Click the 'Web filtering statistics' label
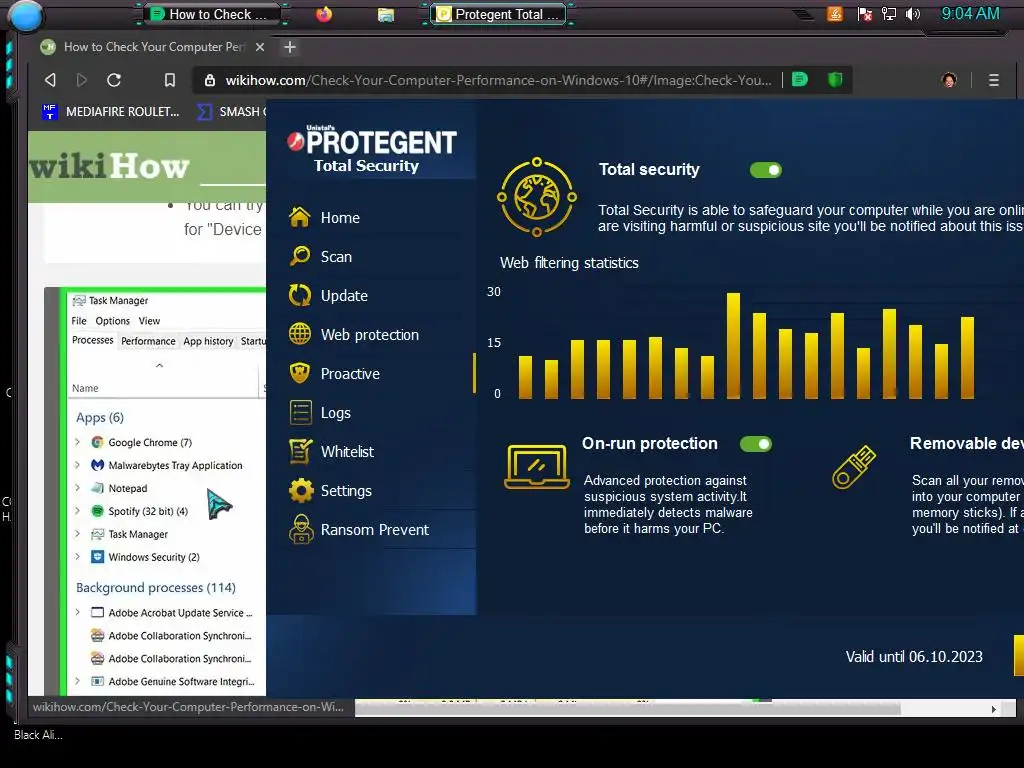 569,263
